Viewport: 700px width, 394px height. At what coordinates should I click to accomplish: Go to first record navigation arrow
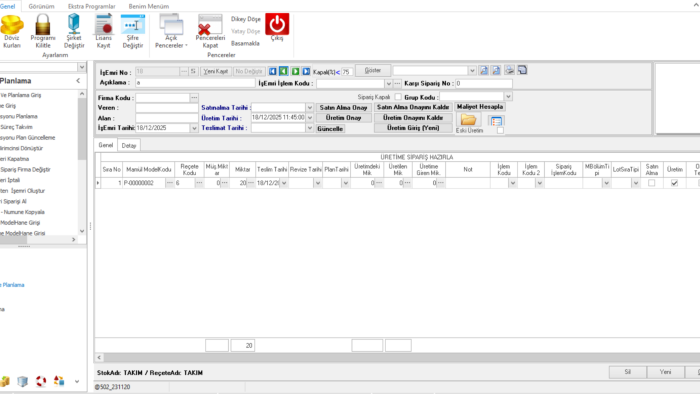[x=272, y=71]
